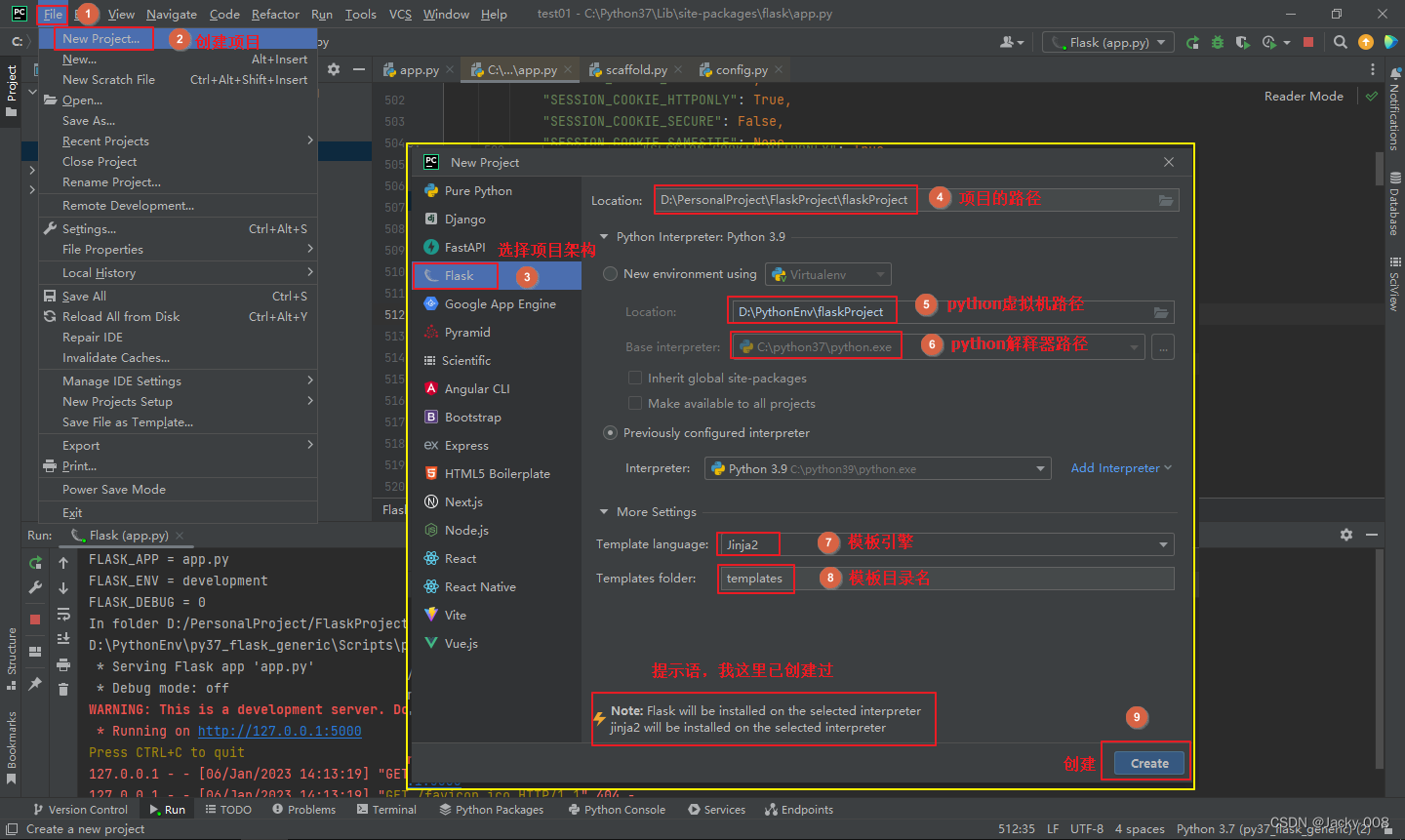Select Previously configured interpreter radio button
The height and width of the screenshot is (840, 1405).
tap(611, 433)
